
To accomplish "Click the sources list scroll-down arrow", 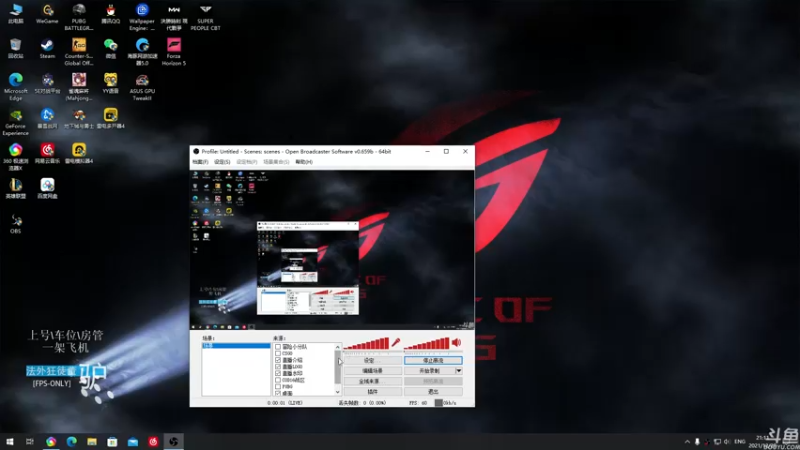I will click(x=337, y=392).
